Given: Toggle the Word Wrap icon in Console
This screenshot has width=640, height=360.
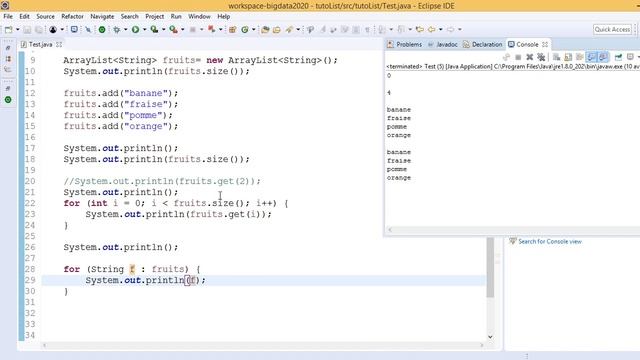Looking at the screenshot, I should (x=579, y=57).
